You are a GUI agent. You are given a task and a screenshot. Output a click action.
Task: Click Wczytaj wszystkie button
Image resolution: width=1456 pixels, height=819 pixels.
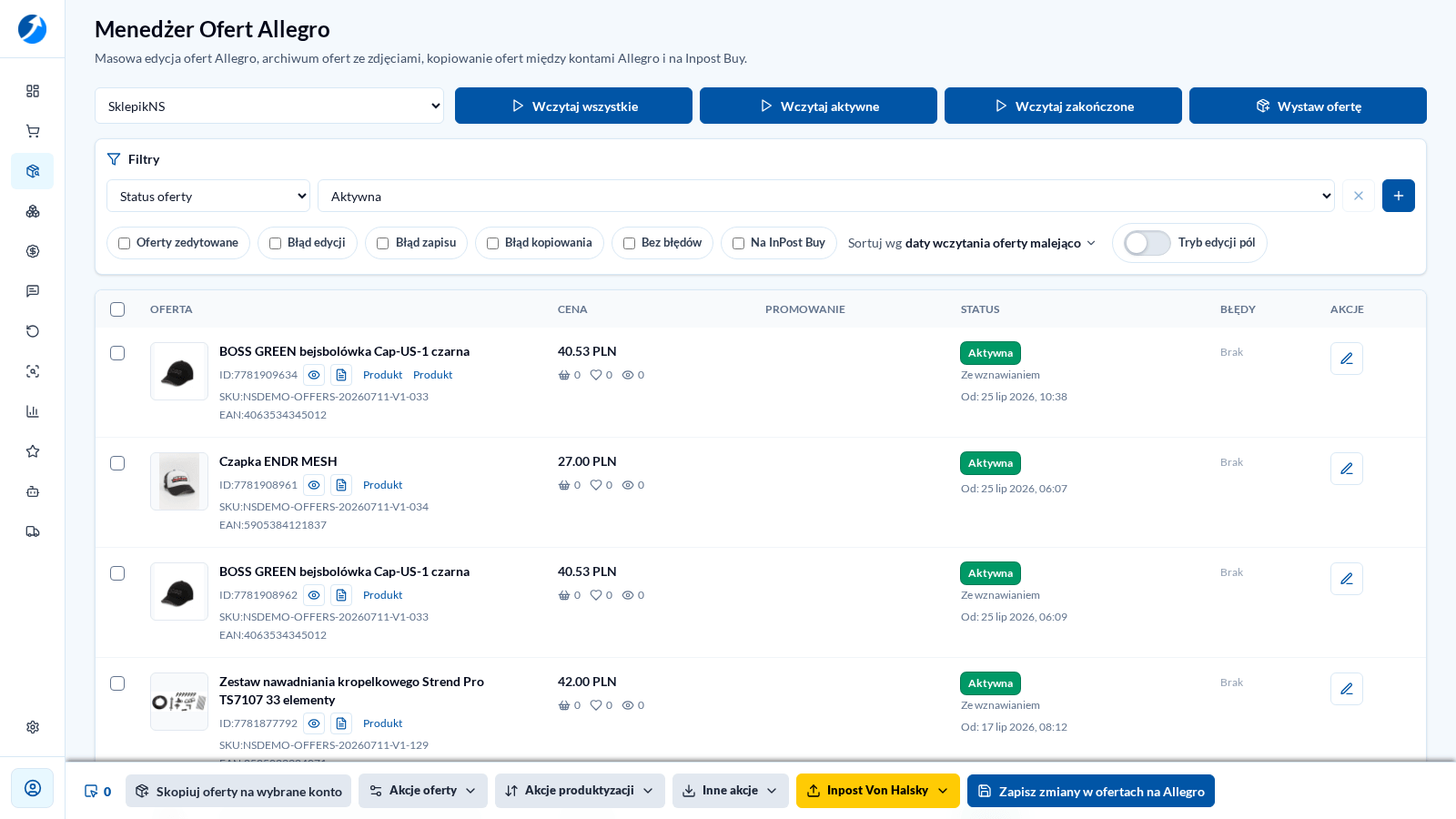click(573, 106)
